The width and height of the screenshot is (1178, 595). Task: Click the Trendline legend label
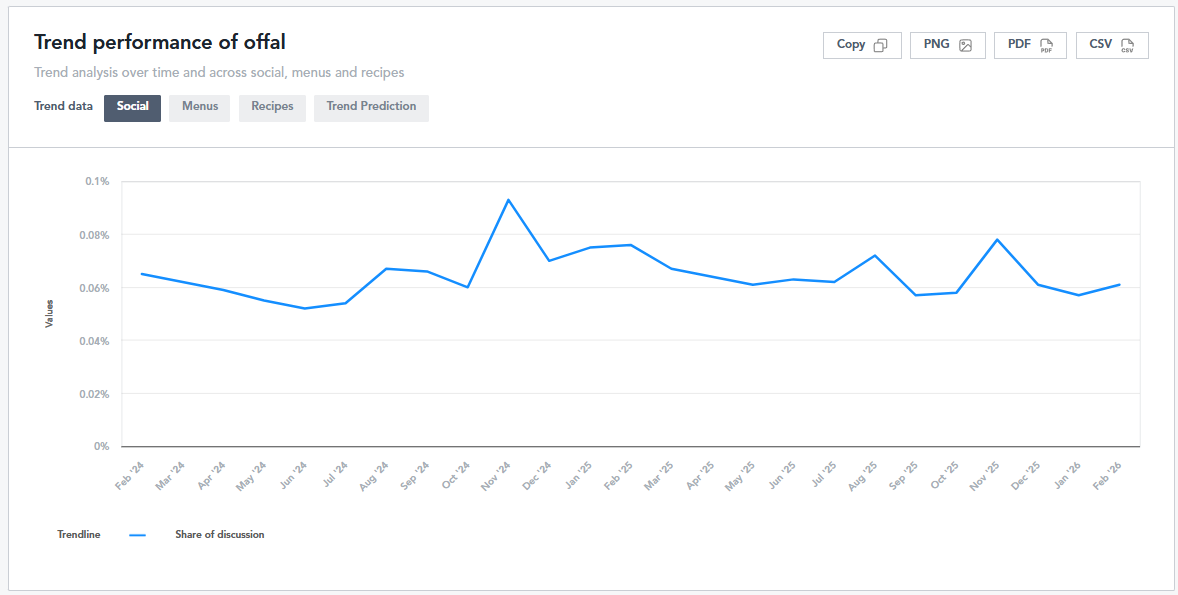(78, 535)
